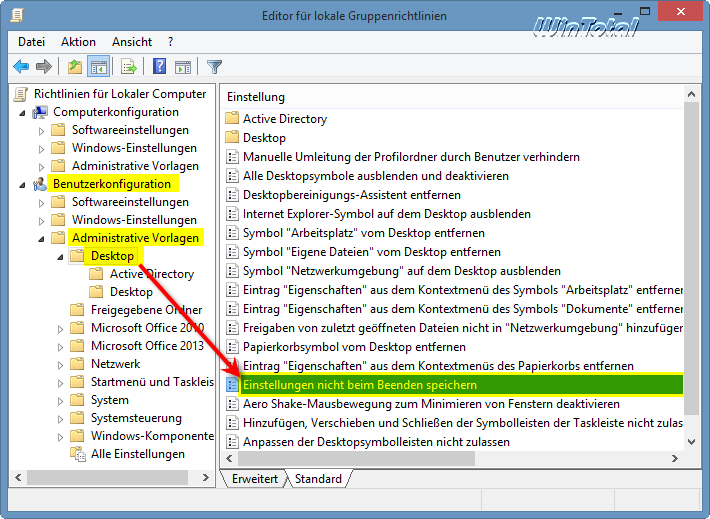Export list using the toolbar icon
710x519 pixels.
point(129,67)
